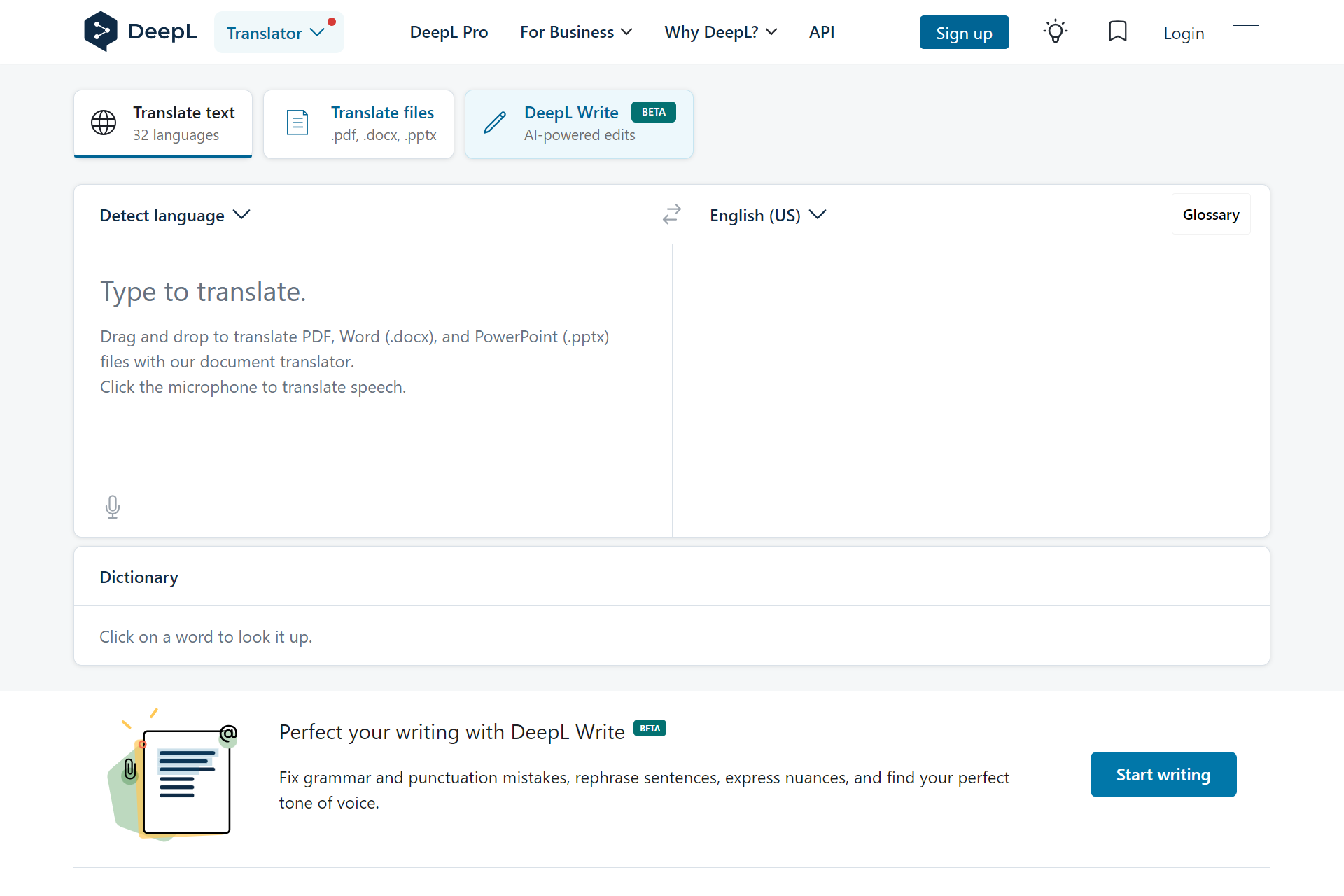Open the Glossary button
The height and width of the screenshot is (896, 1344).
[x=1211, y=214]
